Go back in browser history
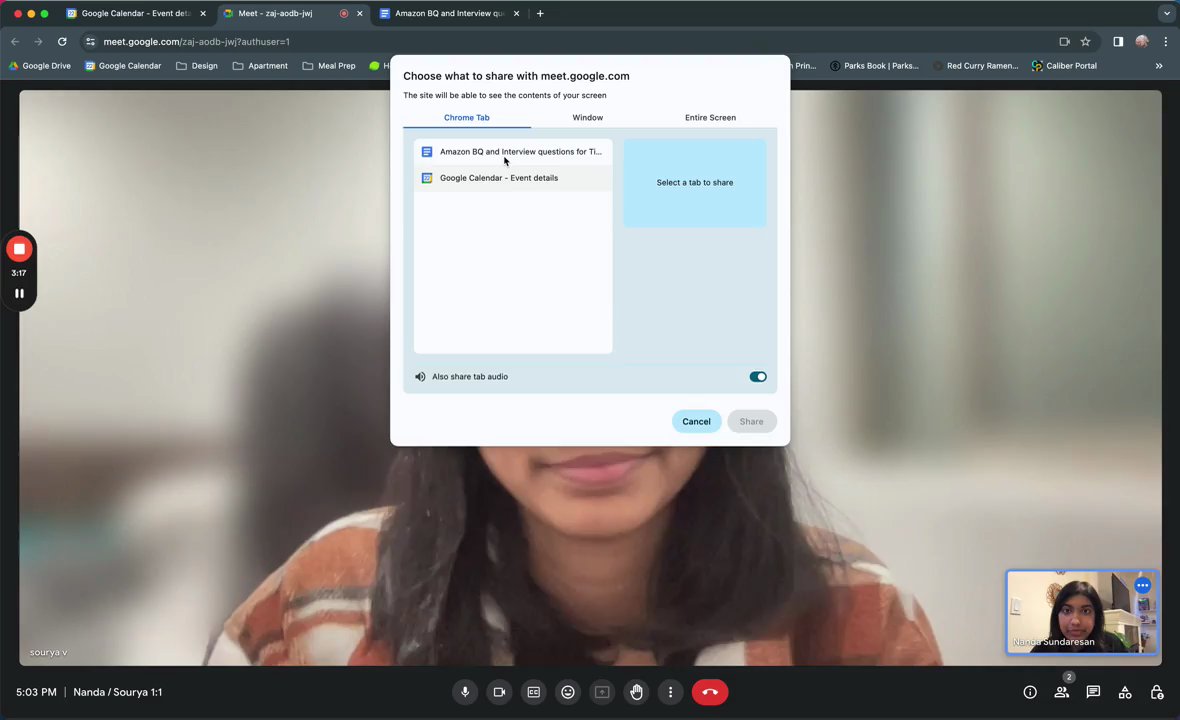The width and height of the screenshot is (1180, 720). pyautogui.click(x=15, y=42)
